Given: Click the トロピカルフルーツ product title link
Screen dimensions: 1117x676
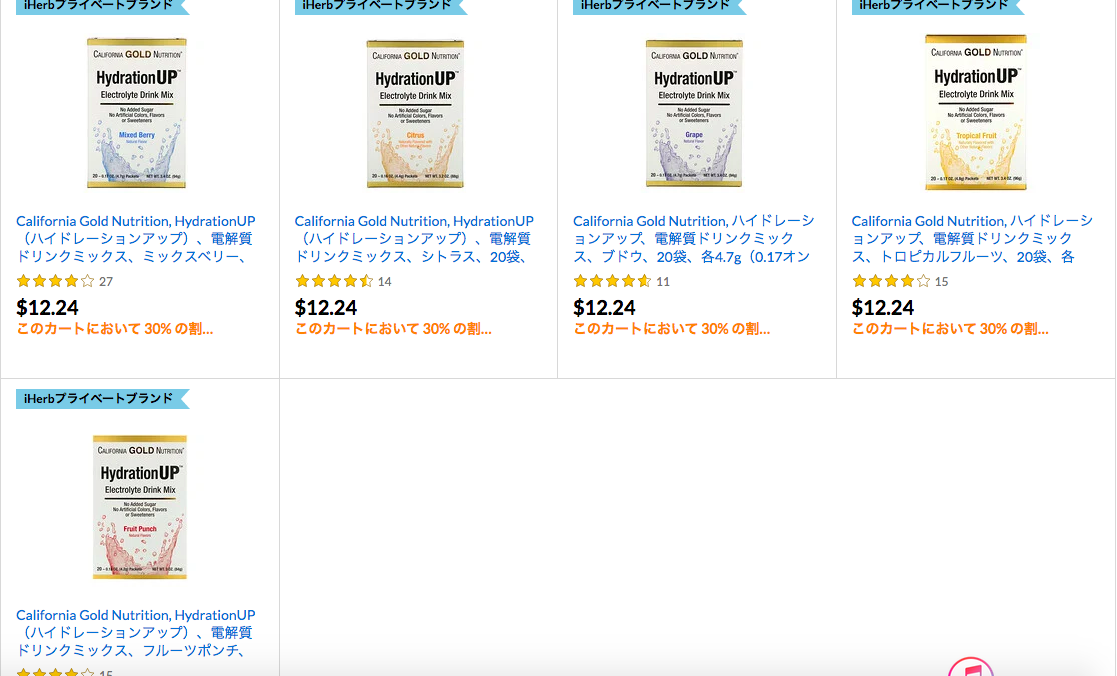Looking at the screenshot, I should pos(972,239).
